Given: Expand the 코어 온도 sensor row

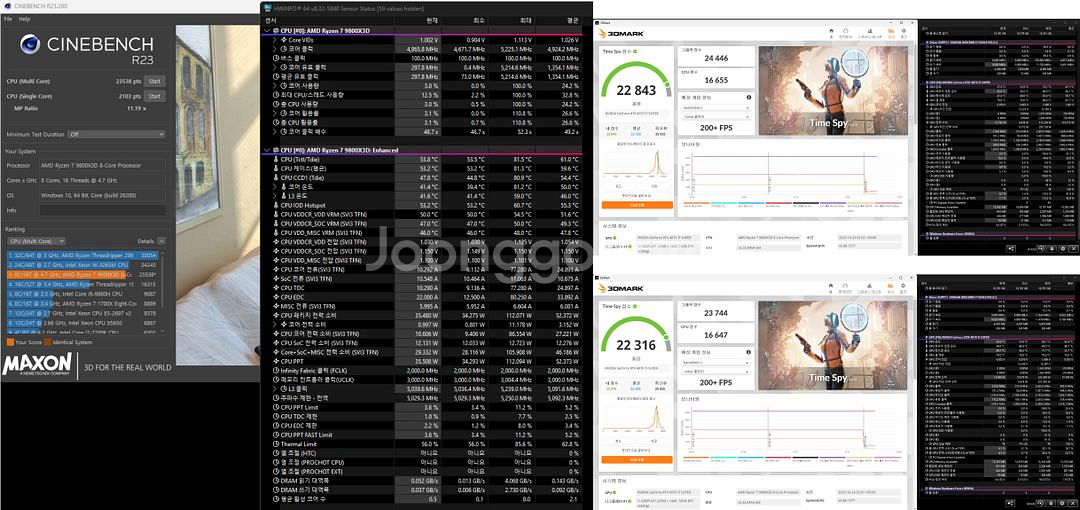Looking at the screenshot, I should tap(275, 187).
